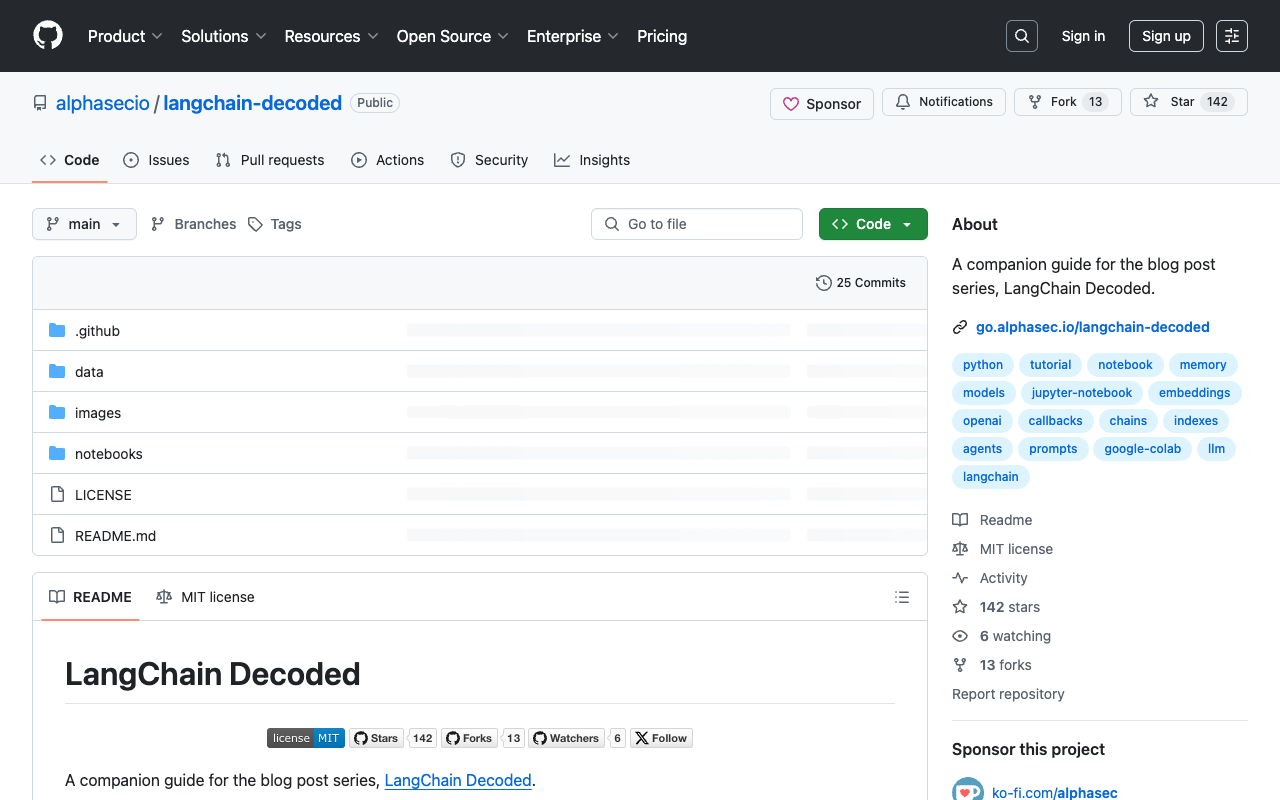This screenshot has width=1280, height=800.
Task: Open ko-fi.com/alphasec sponsor link
Action: tap(1055, 793)
